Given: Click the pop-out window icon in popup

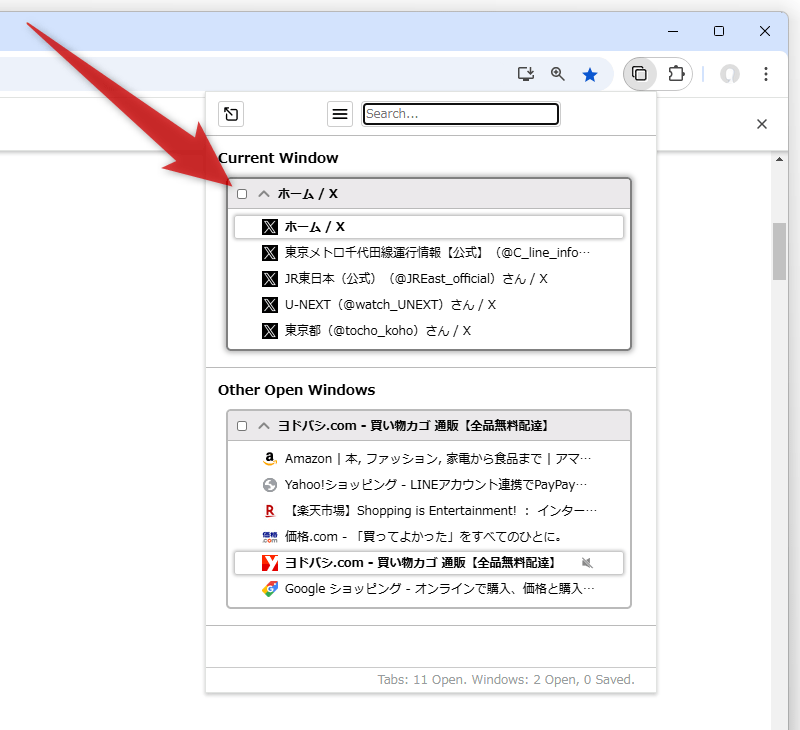Looking at the screenshot, I should pos(231,114).
